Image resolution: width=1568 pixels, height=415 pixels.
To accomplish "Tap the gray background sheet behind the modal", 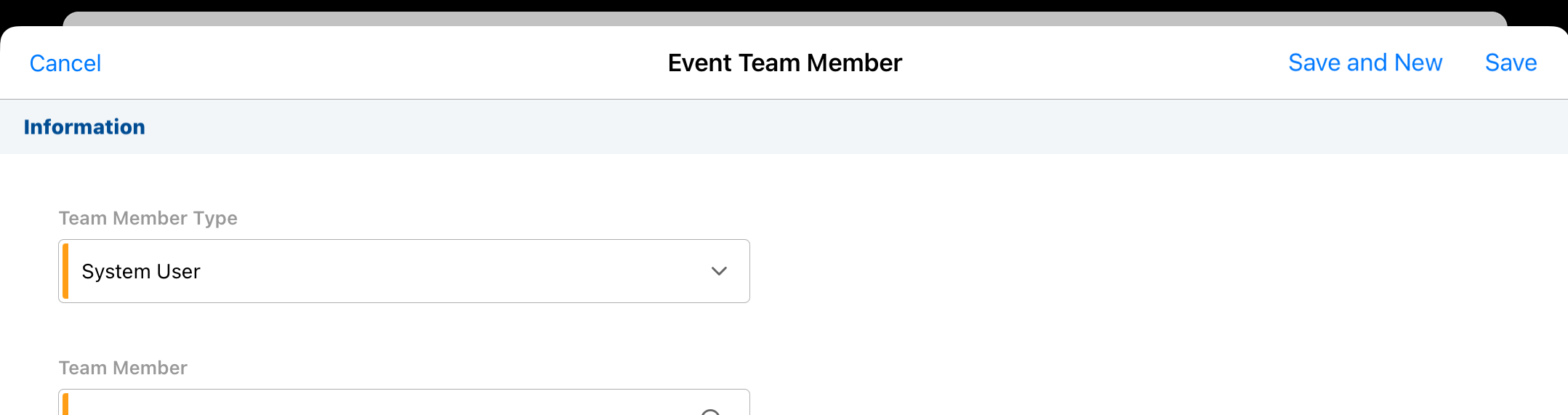I will (x=785, y=19).
